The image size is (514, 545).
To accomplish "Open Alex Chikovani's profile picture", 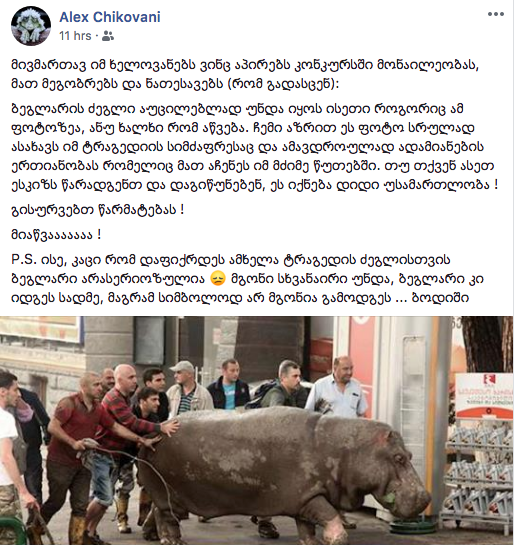I will coord(31,26).
